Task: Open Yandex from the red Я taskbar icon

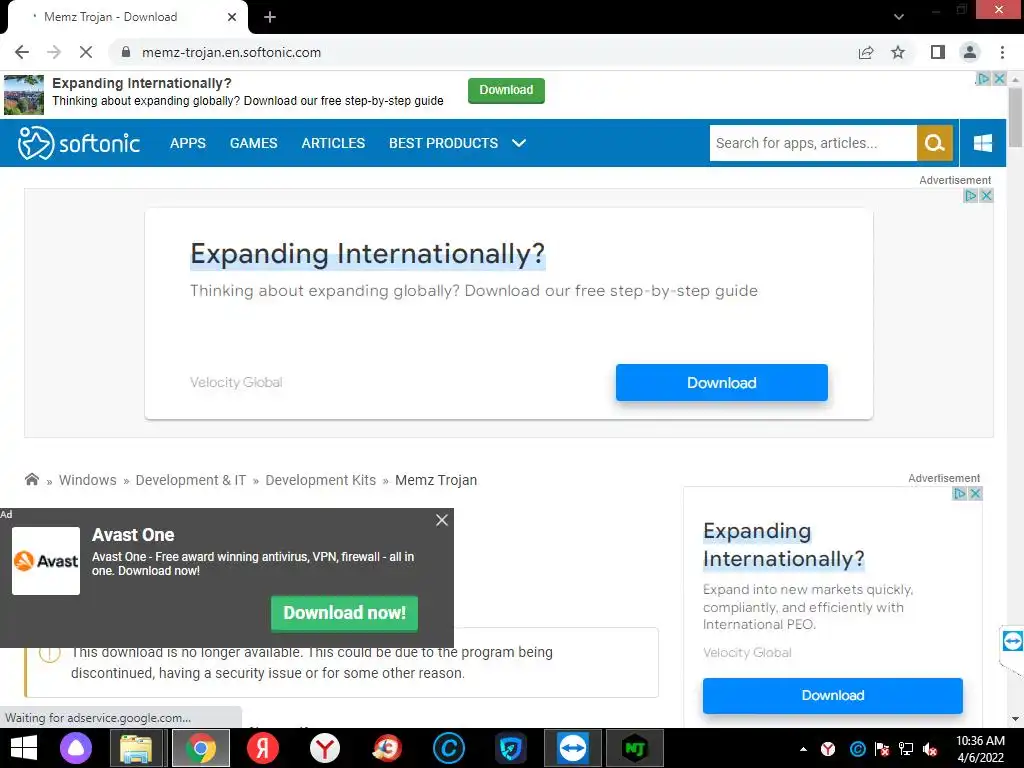Action: click(x=263, y=748)
